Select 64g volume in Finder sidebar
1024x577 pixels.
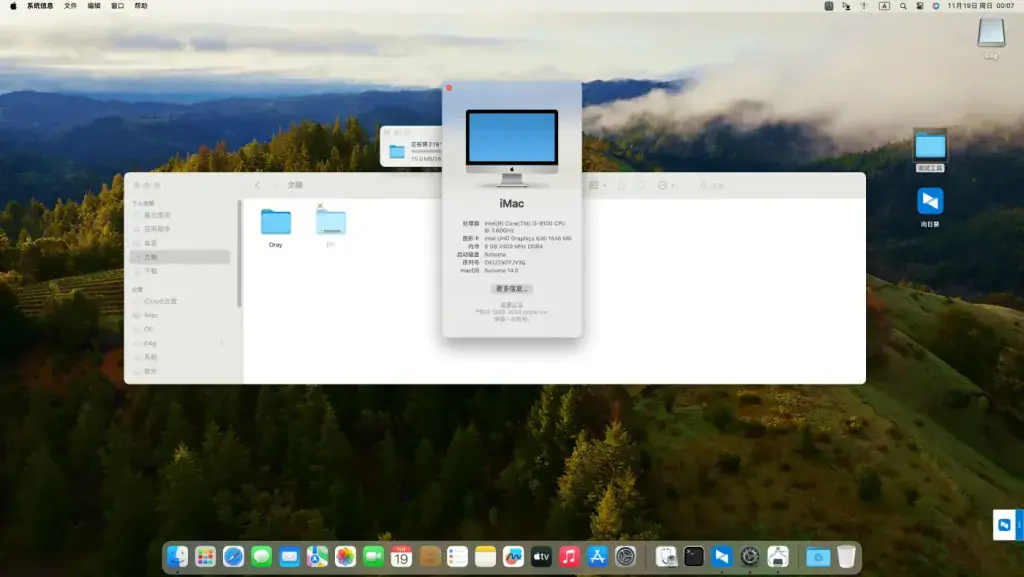click(150, 343)
